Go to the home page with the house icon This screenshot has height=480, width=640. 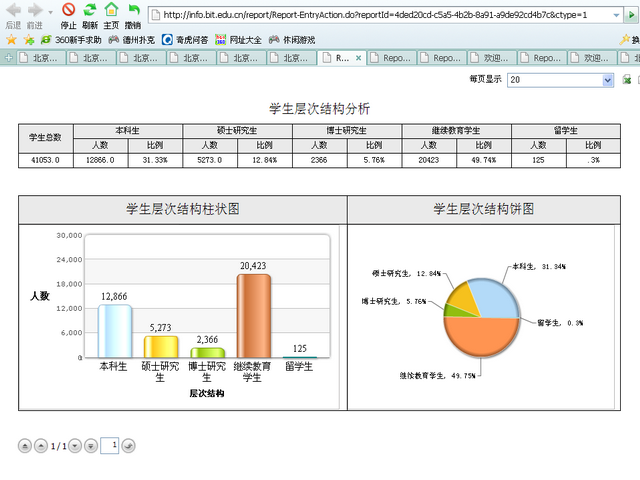(x=111, y=10)
